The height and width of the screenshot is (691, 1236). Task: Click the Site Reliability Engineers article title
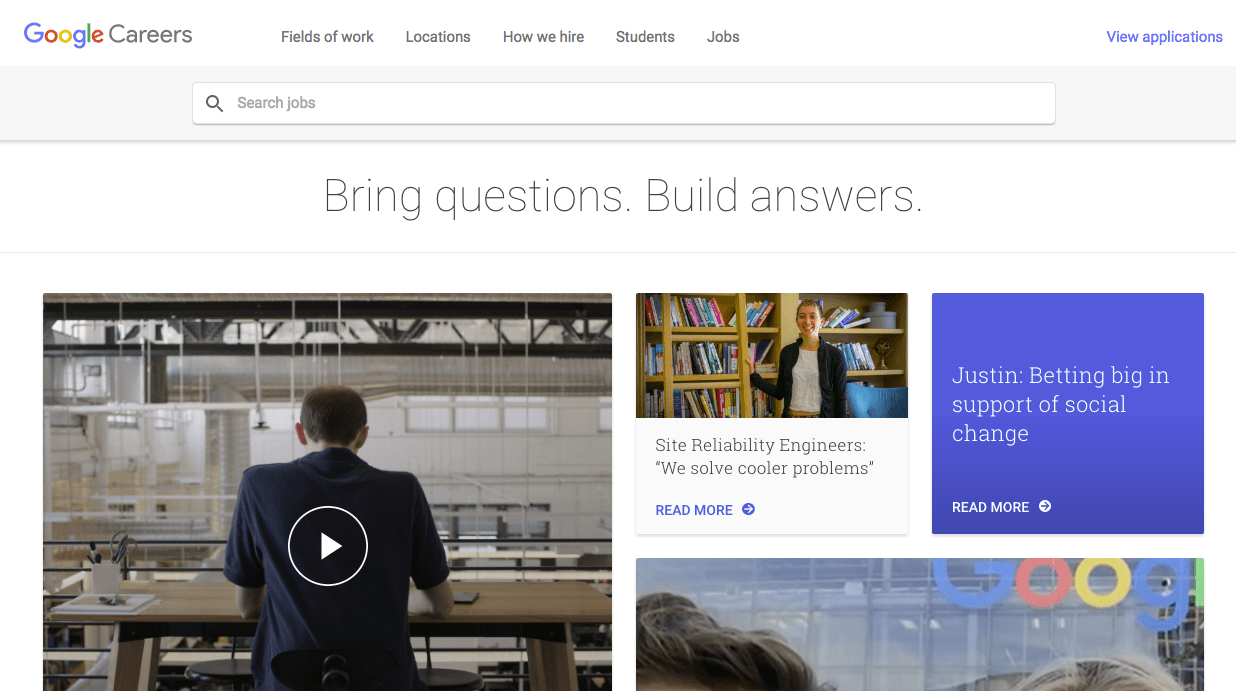(765, 457)
